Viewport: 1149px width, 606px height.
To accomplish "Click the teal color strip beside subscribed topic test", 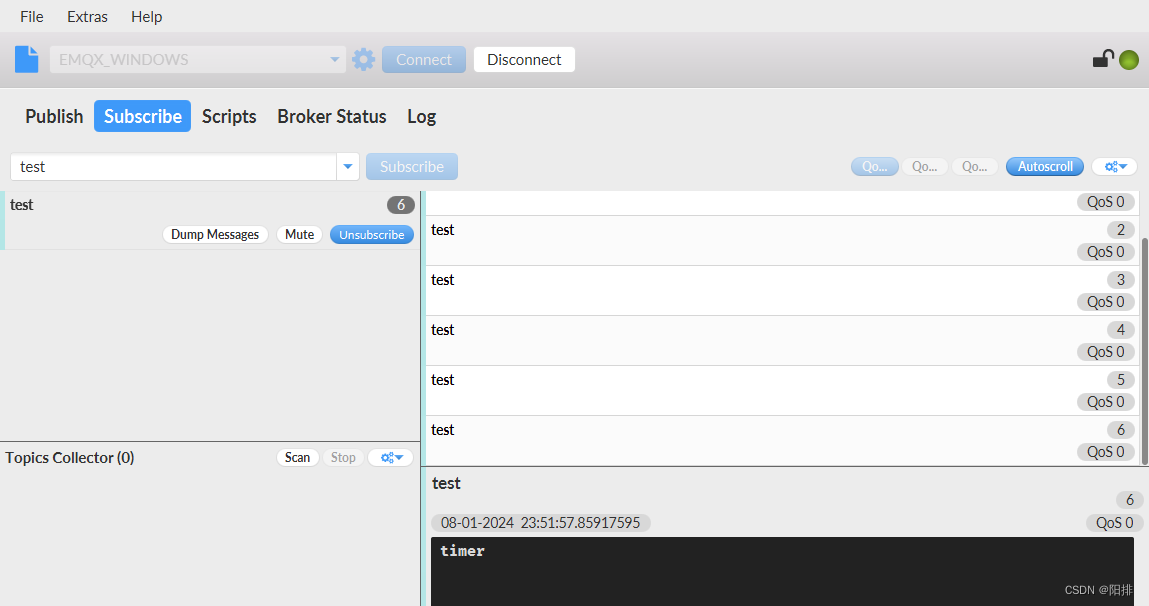I will (2, 220).
